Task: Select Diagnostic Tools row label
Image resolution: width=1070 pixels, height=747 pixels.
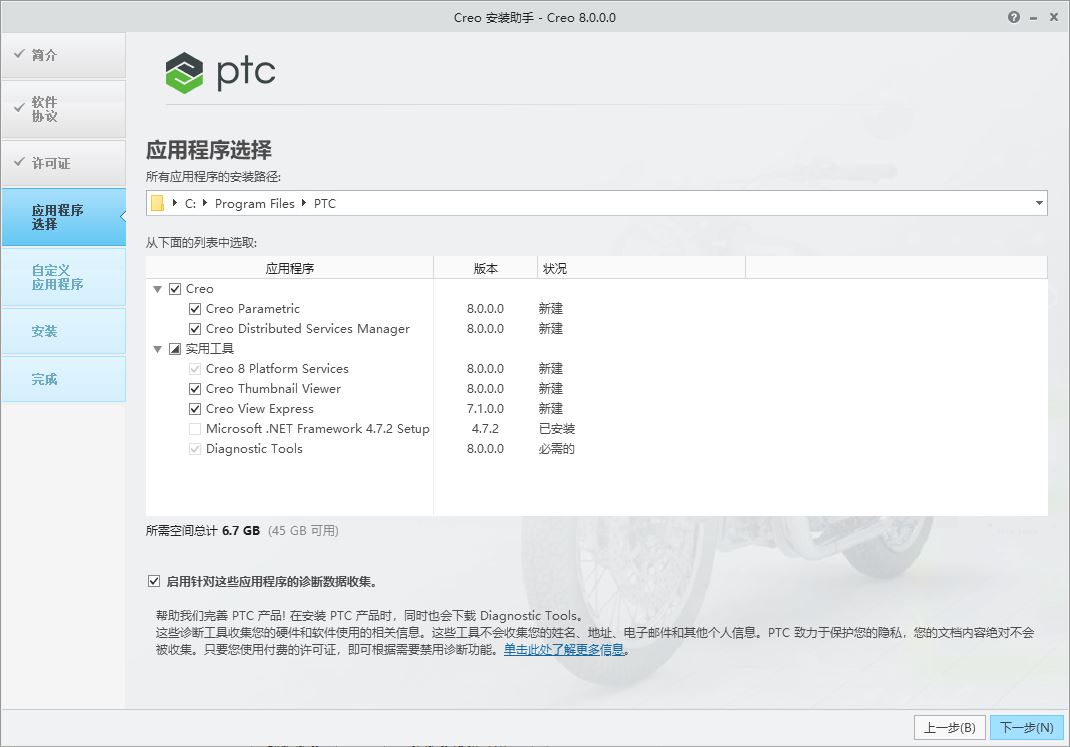Action: (x=254, y=449)
